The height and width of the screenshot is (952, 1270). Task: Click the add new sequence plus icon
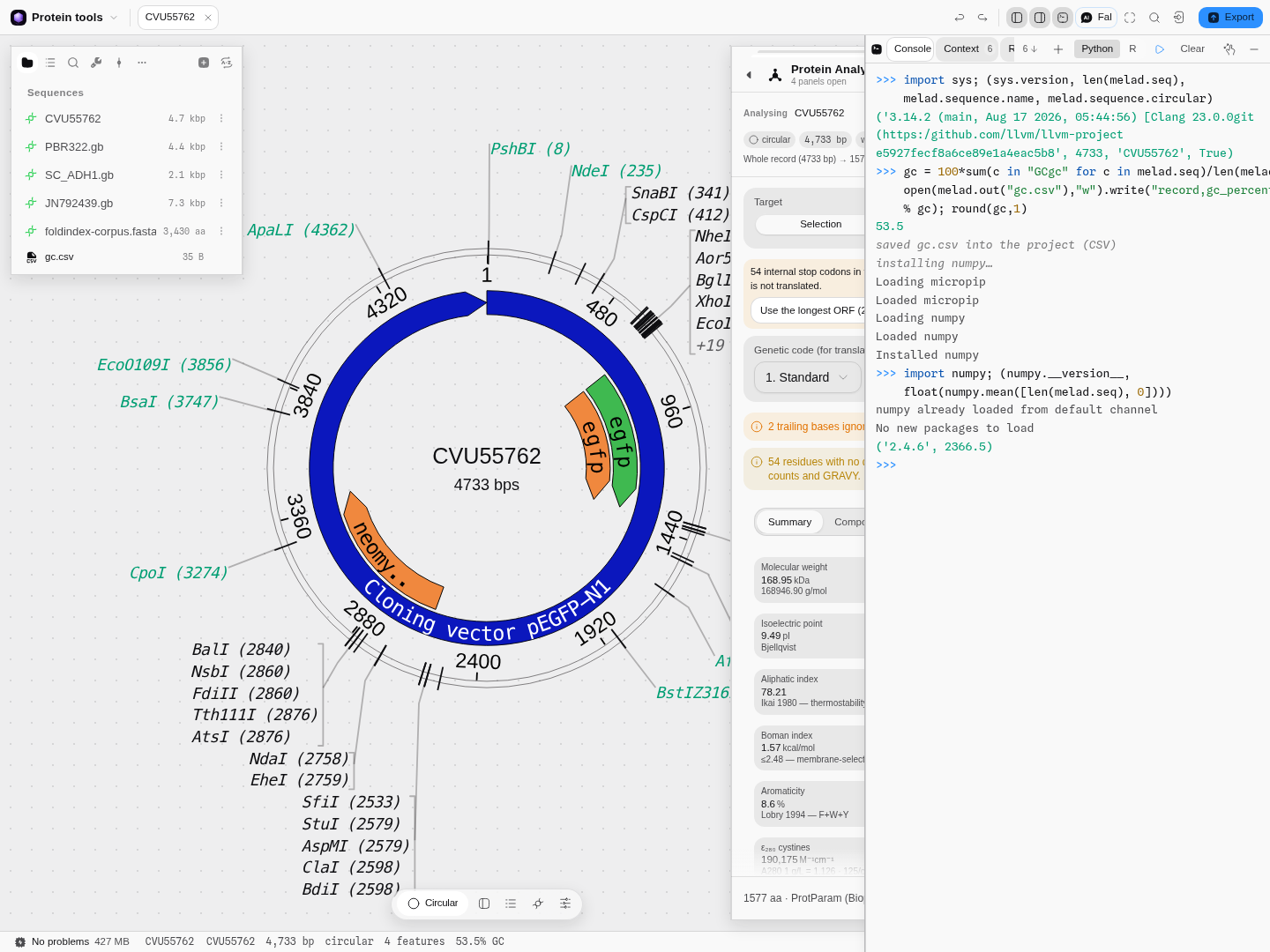pos(204,63)
